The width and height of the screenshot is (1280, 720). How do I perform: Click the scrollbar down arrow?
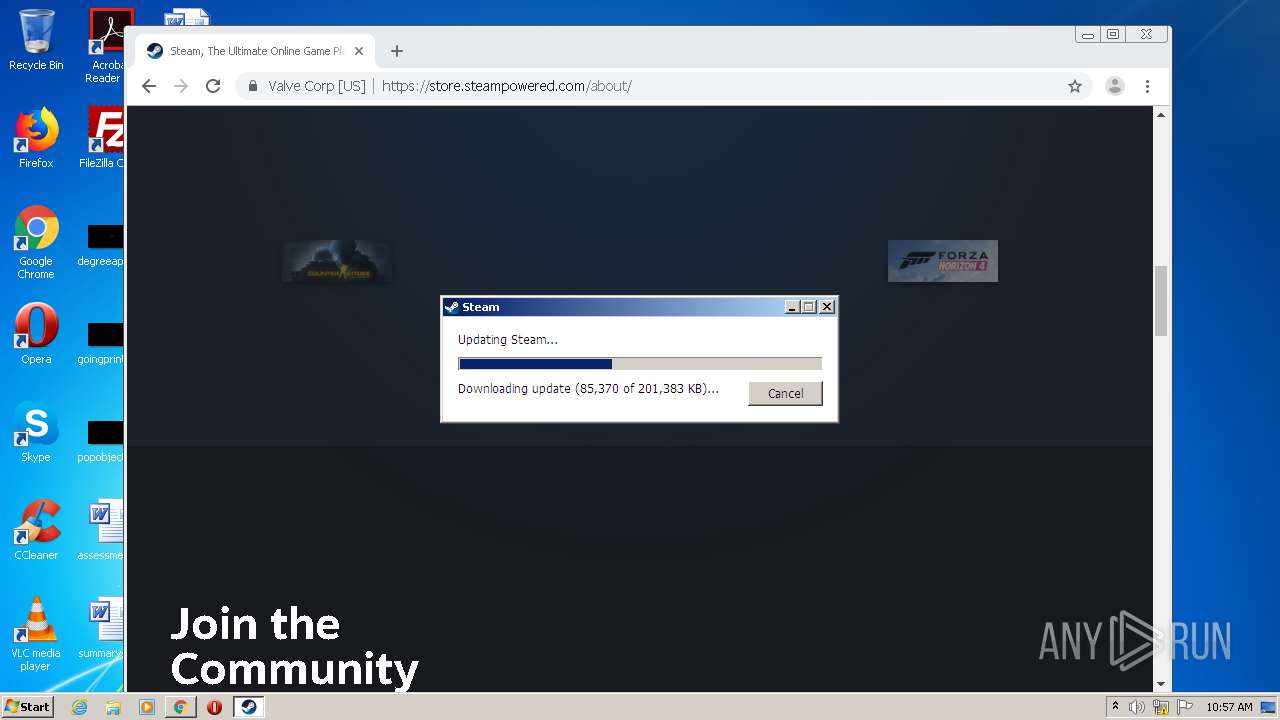click(1161, 684)
